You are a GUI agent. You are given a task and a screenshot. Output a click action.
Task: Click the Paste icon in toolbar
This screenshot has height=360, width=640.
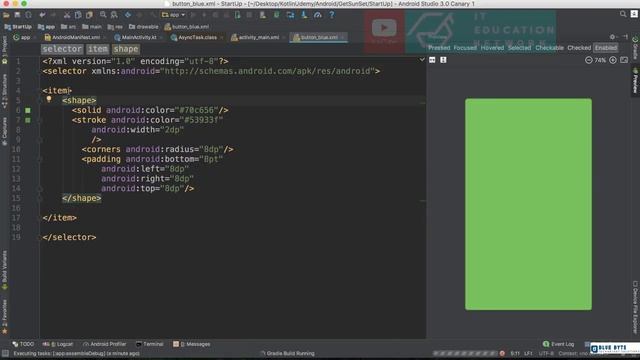[89, 15]
